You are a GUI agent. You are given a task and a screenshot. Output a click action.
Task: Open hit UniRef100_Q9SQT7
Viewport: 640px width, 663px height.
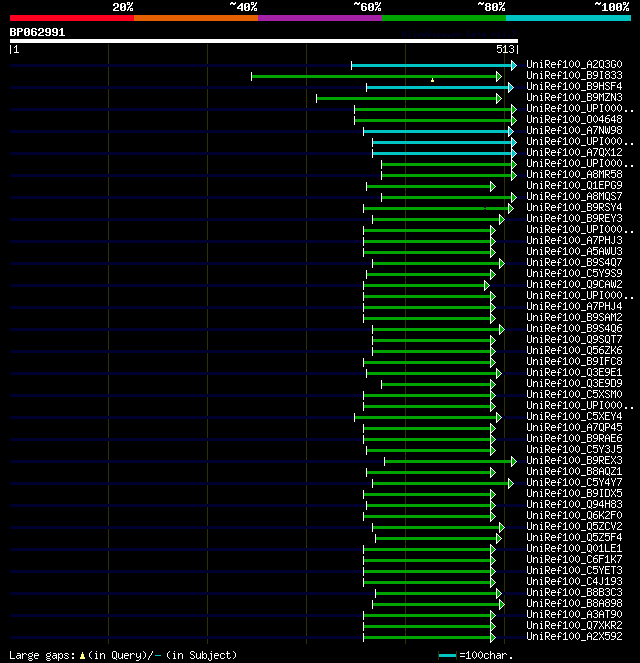click(x=574, y=339)
